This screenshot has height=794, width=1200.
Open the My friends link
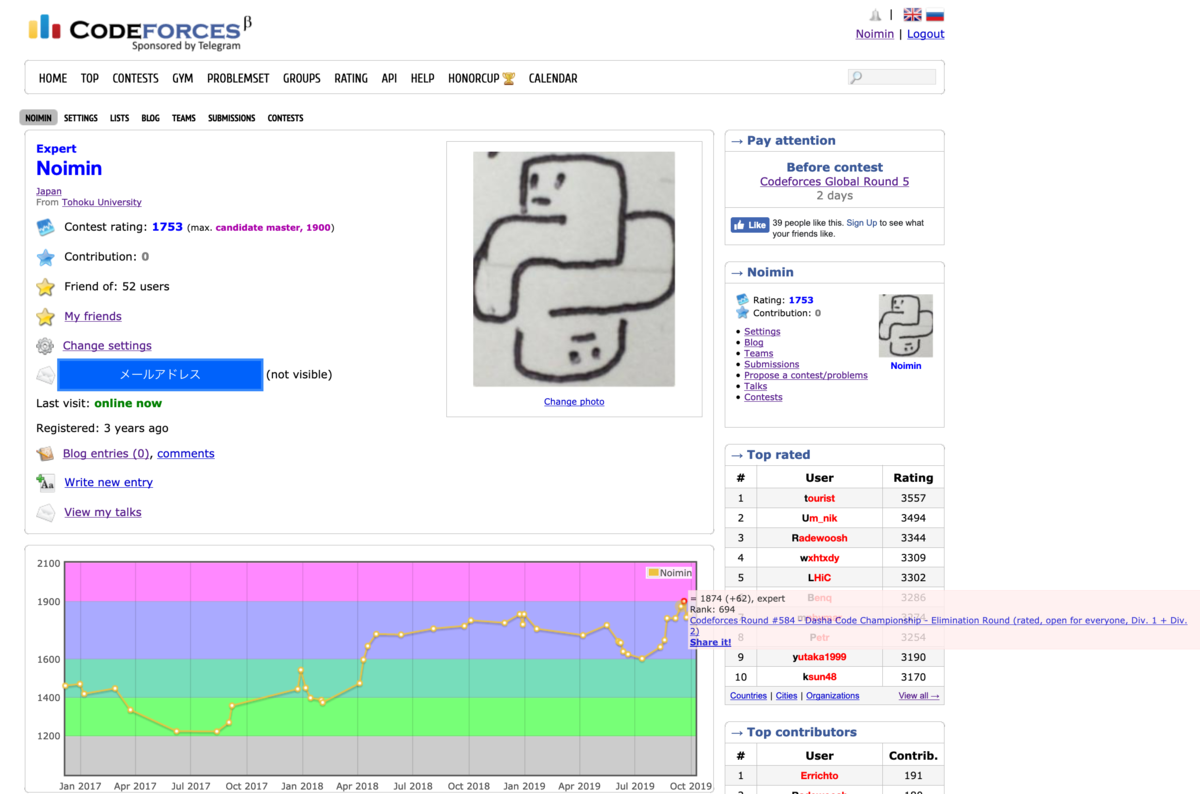[x=93, y=316]
